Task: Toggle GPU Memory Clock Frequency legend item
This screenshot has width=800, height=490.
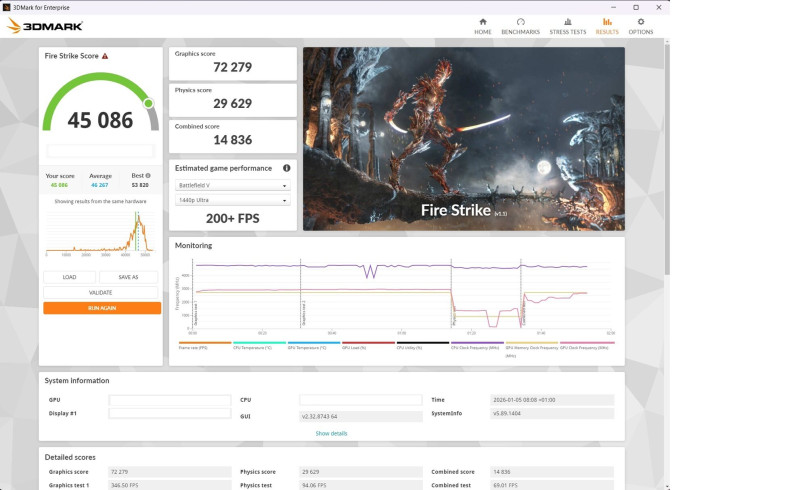Action: click(532, 349)
